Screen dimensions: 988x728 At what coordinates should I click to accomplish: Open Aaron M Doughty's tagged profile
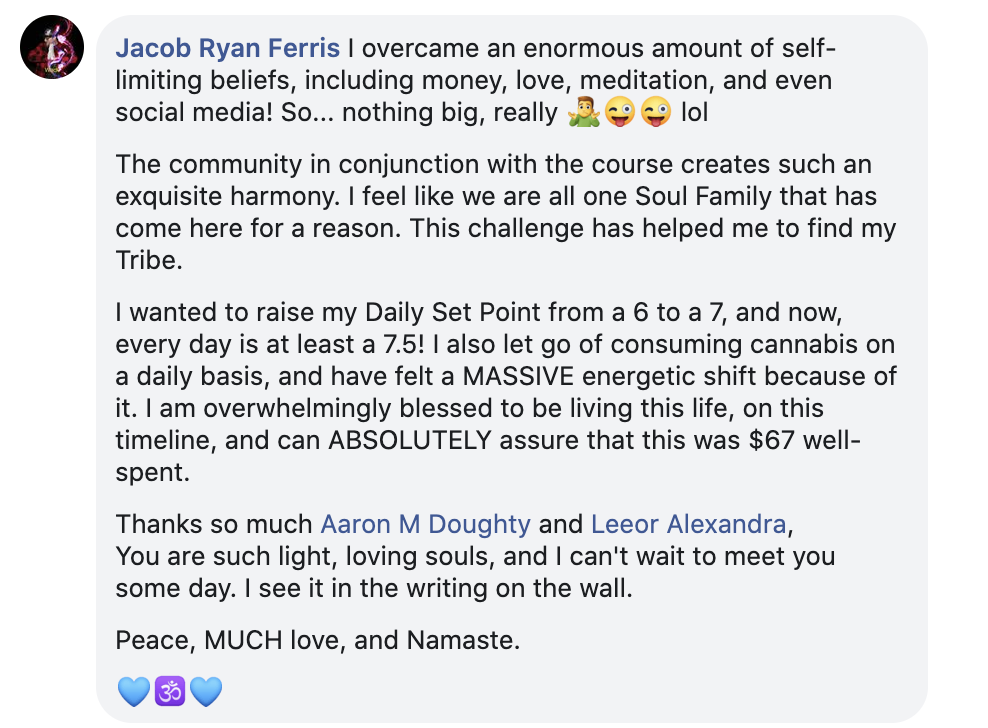[x=425, y=524]
